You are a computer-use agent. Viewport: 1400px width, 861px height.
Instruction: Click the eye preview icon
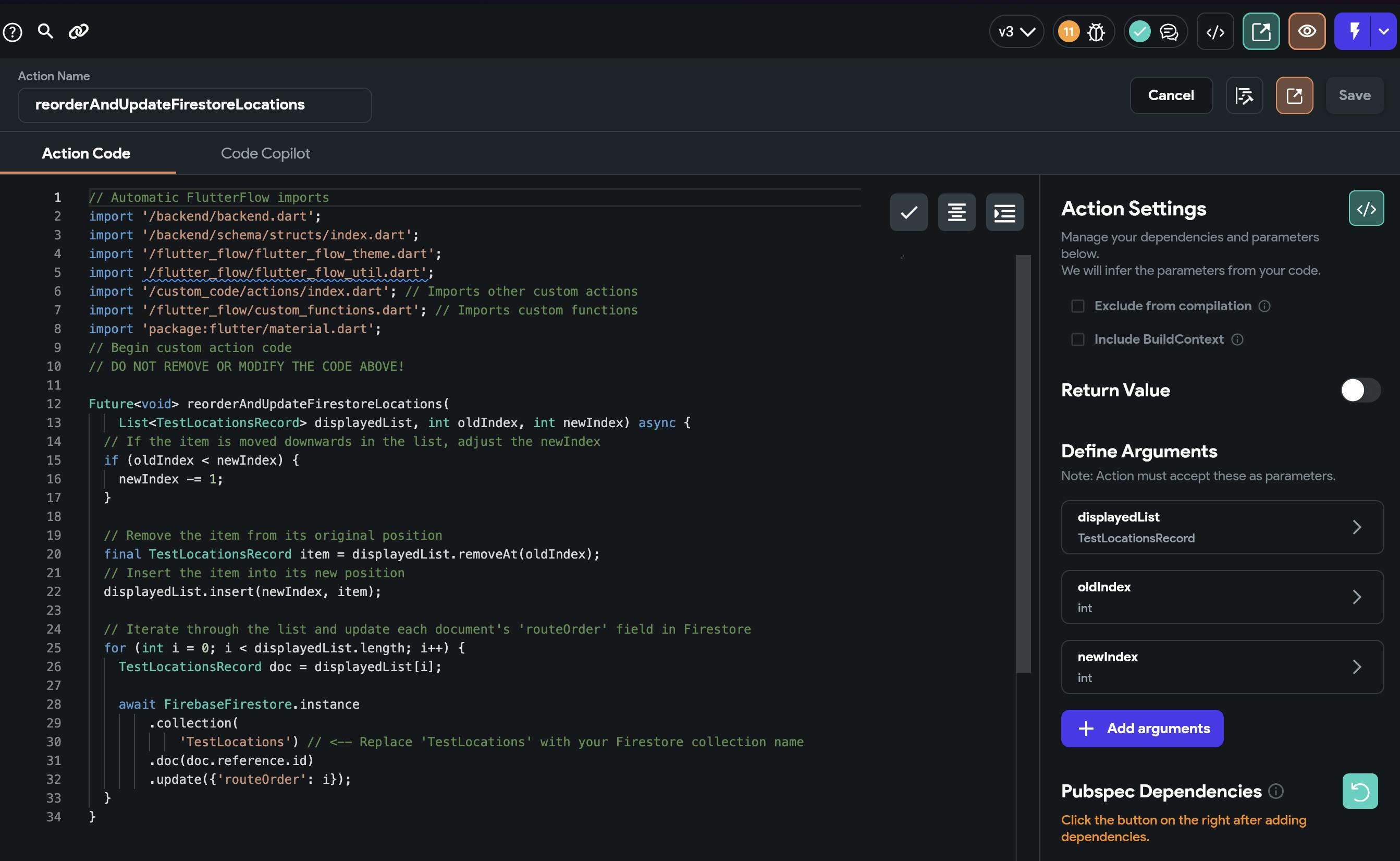coord(1307,31)
